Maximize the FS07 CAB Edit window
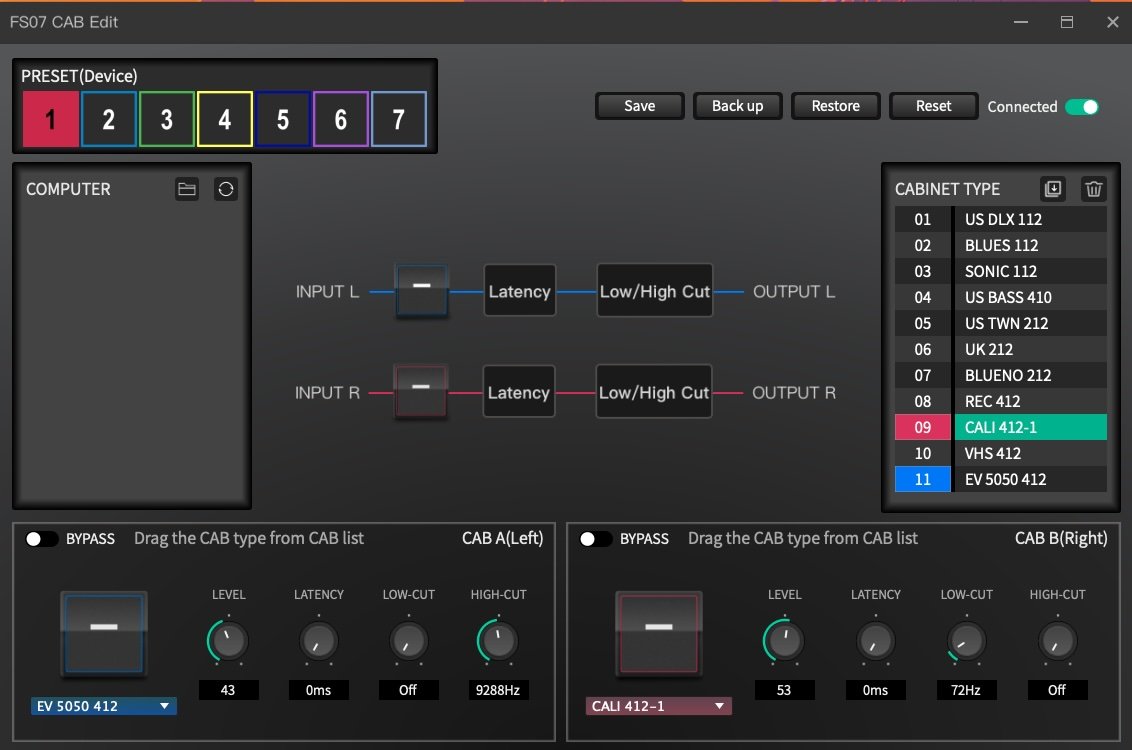The image size is (1132, 750). point(1066,22)
